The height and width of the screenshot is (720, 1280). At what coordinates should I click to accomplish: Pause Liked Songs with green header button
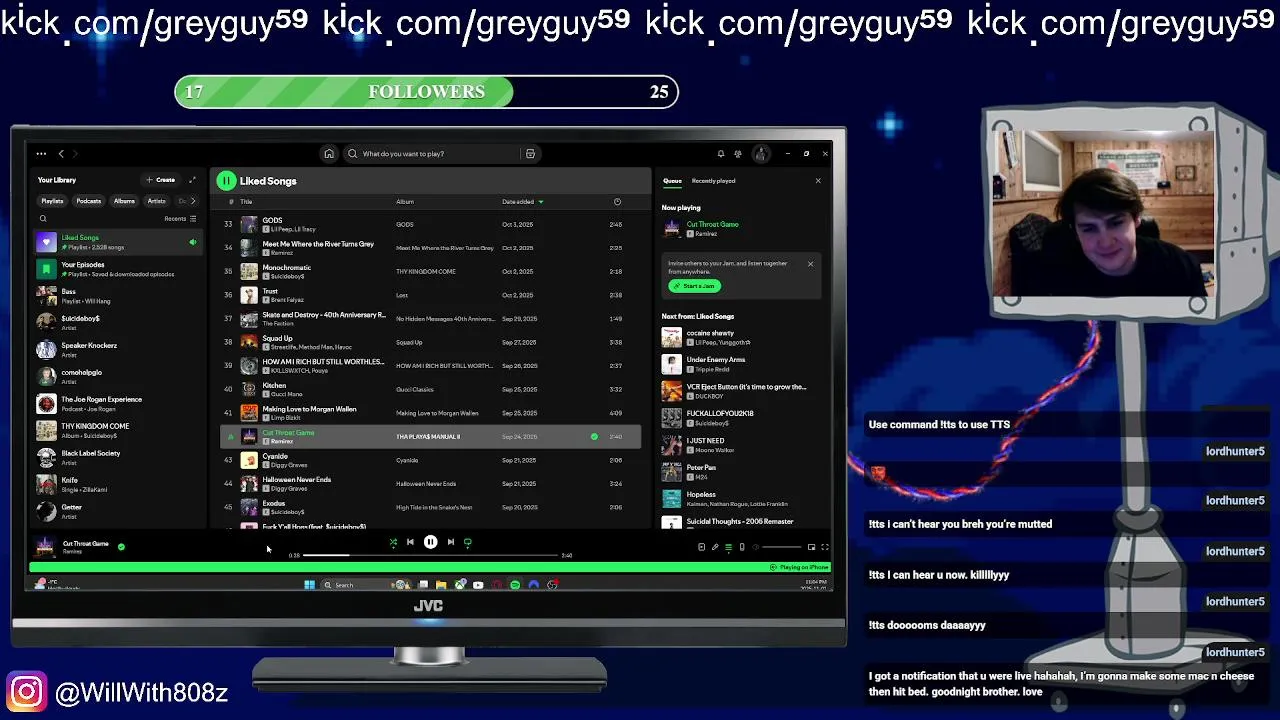[x=226, y=181]
